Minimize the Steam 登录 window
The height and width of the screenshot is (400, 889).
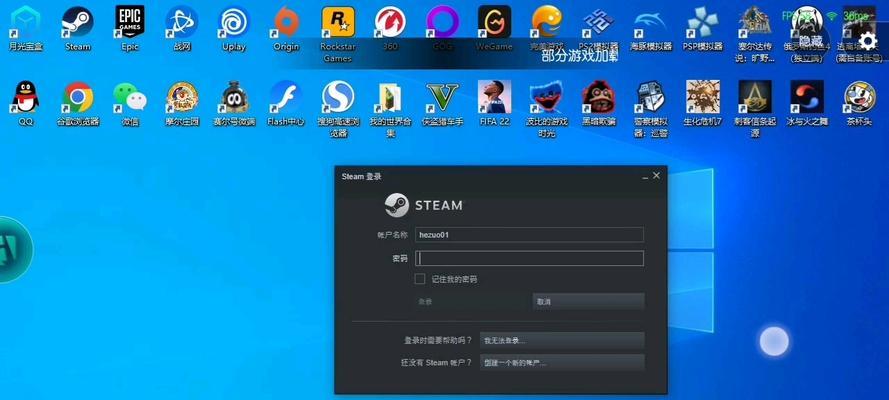pos(645,177)
